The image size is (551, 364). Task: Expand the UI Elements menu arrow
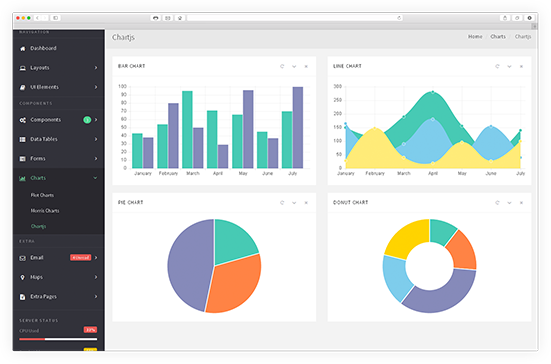[x=96, y=87]
